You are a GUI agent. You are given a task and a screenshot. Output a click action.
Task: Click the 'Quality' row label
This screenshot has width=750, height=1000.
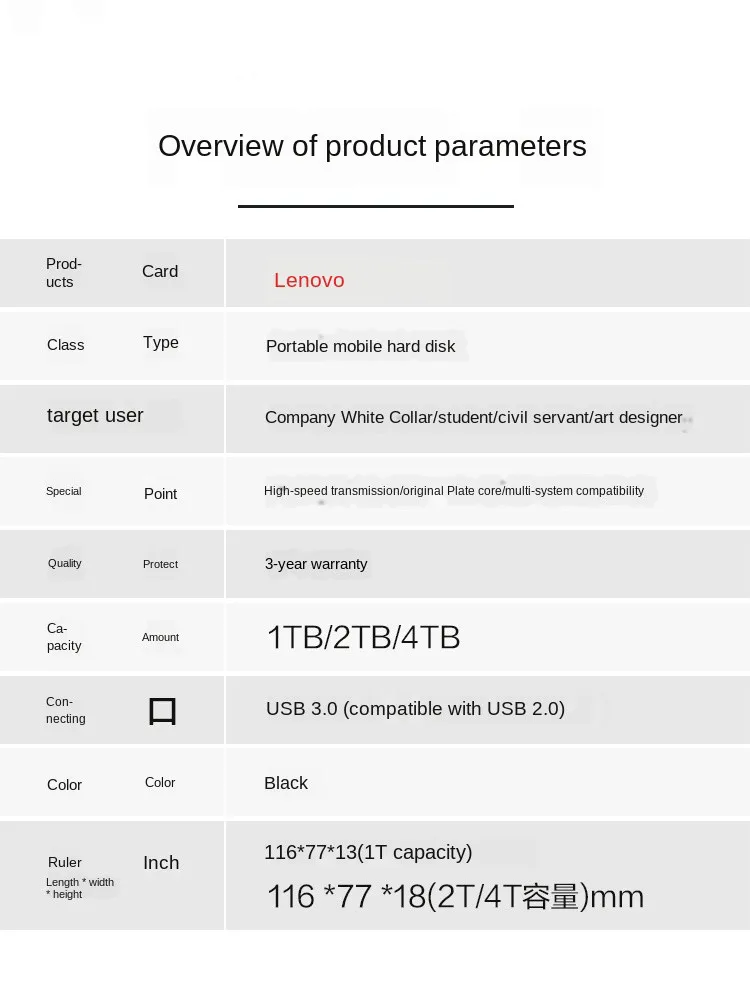(65, 563)
